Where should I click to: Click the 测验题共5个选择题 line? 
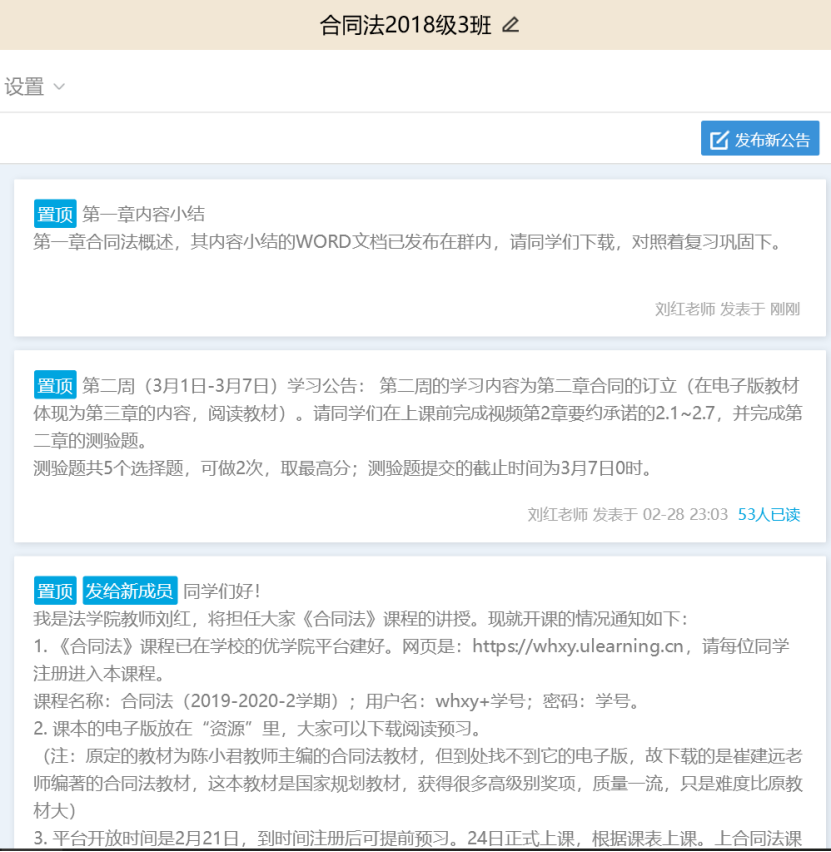343,468
